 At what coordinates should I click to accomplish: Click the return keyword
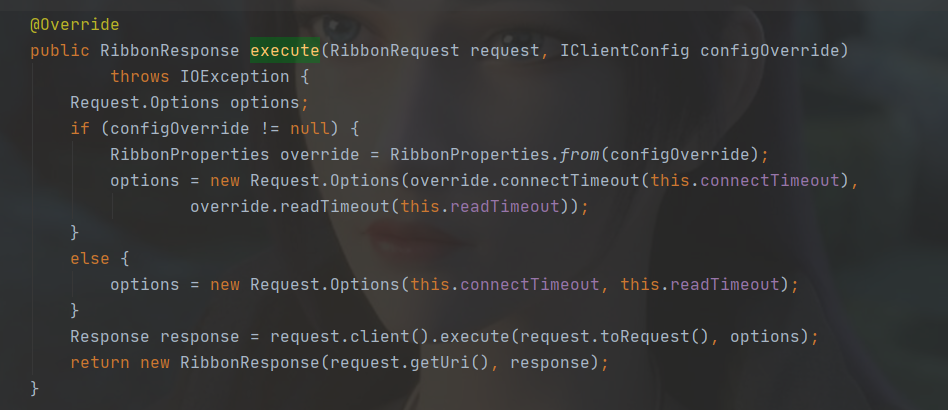tap(100, 363)
